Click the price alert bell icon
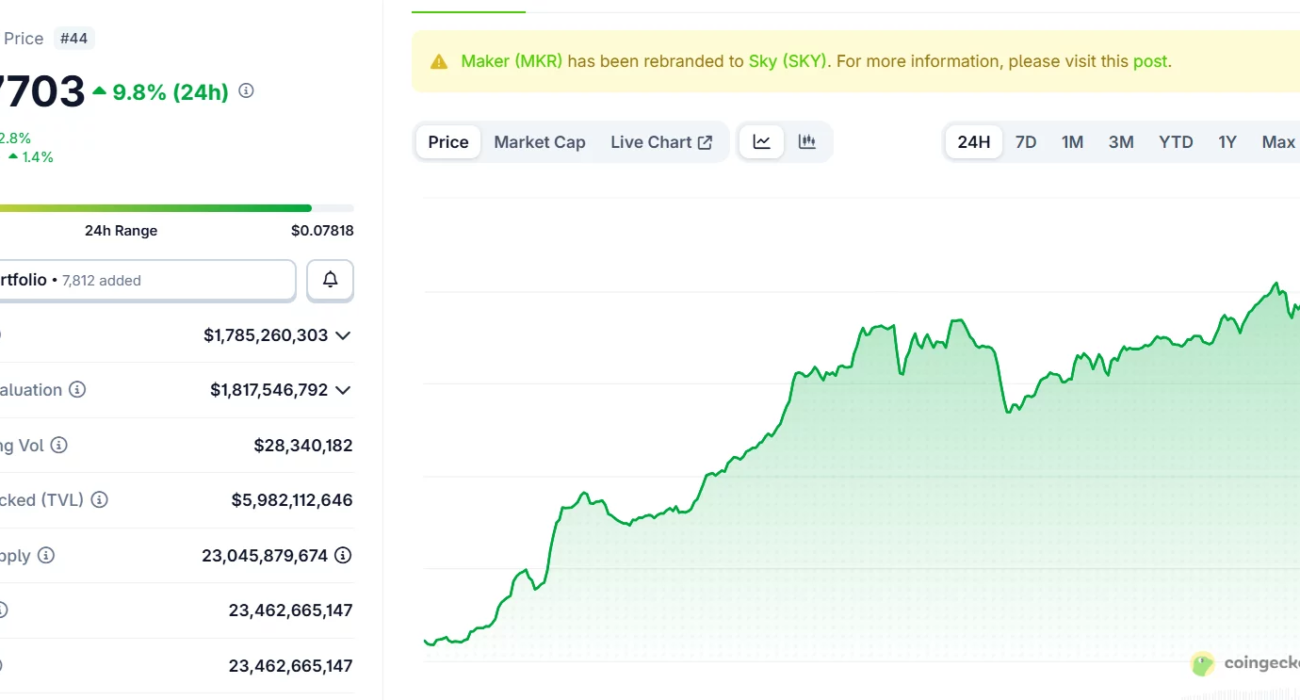Screen dimensions: 1300x700 pos(330,281)
